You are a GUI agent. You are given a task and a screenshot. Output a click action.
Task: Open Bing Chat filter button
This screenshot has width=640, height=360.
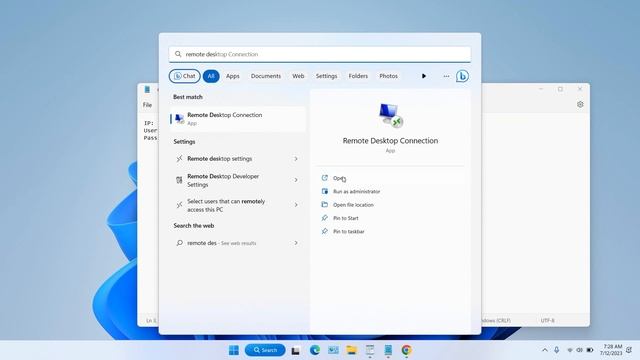(184, 76)
